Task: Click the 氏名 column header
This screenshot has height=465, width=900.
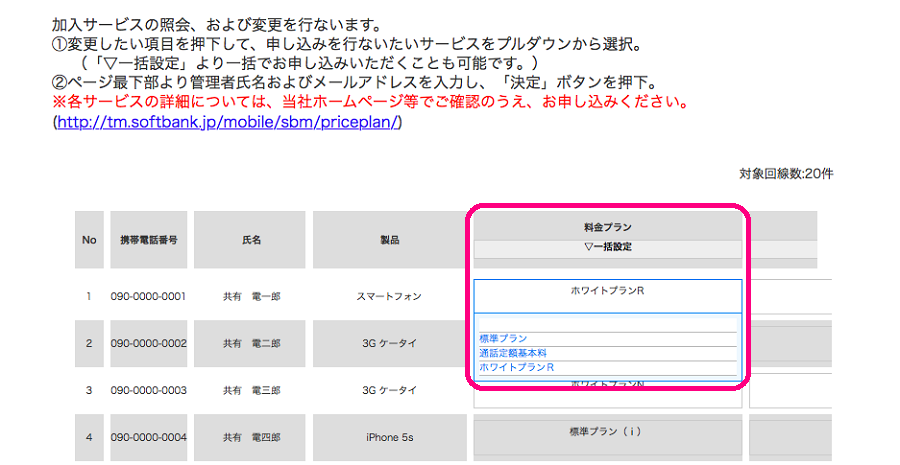Action: tap(250, 240)
